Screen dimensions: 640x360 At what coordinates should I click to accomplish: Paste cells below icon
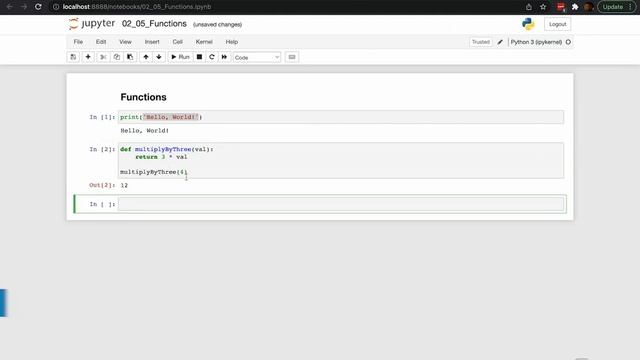coord(130,57)
